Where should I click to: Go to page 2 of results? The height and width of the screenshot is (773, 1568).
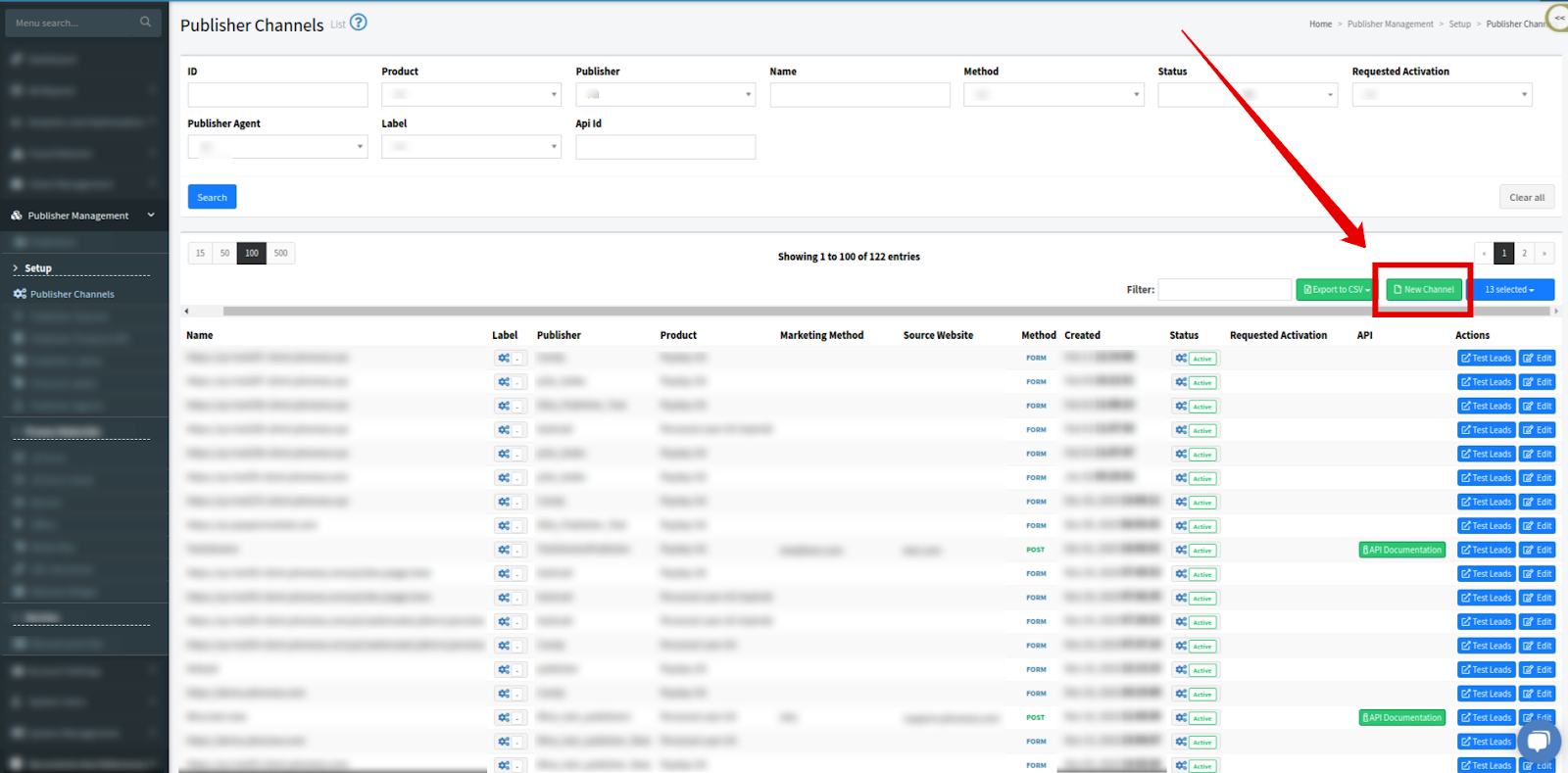[1524, 254]
